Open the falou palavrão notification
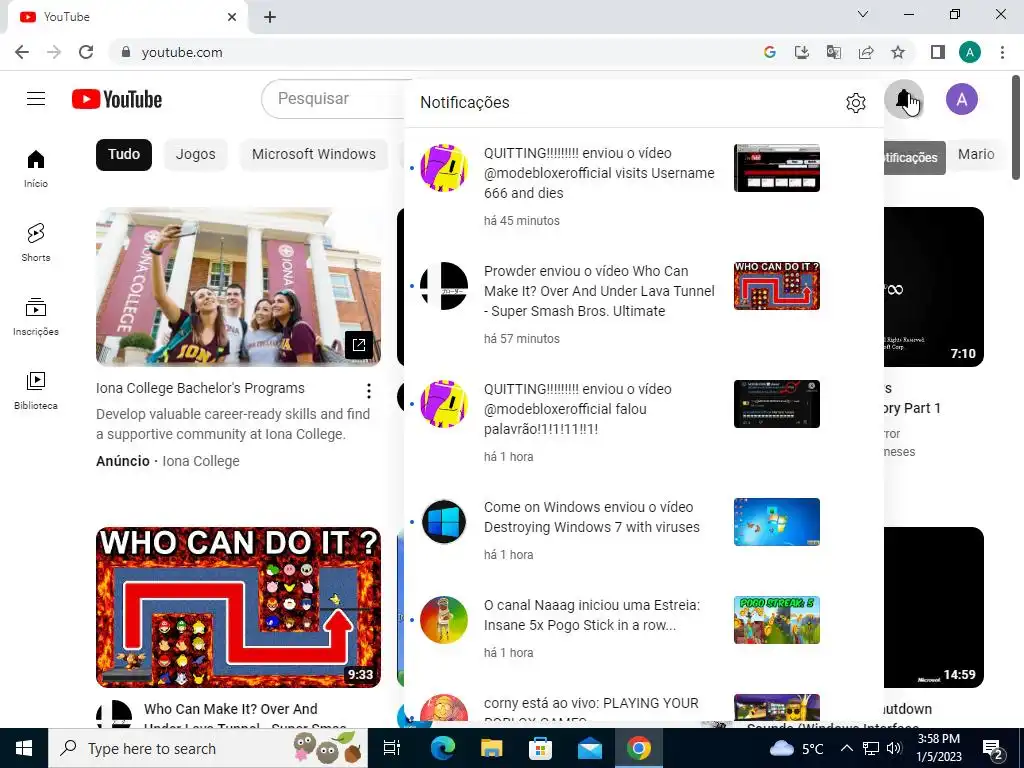 [x=579, y=409]
